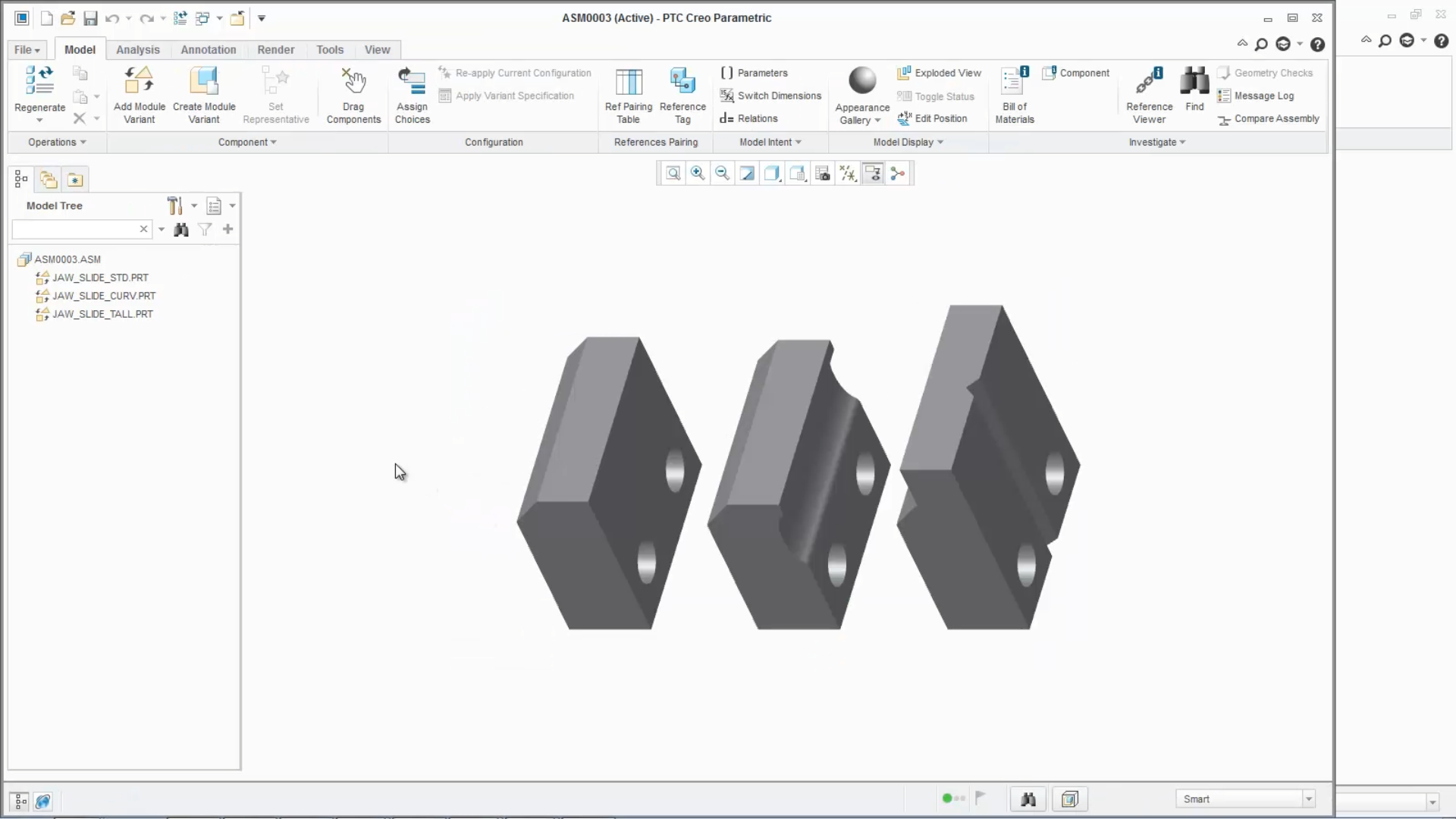Toggle datum display filters in graphics toolbar
1456x819 pixels.
848,174
